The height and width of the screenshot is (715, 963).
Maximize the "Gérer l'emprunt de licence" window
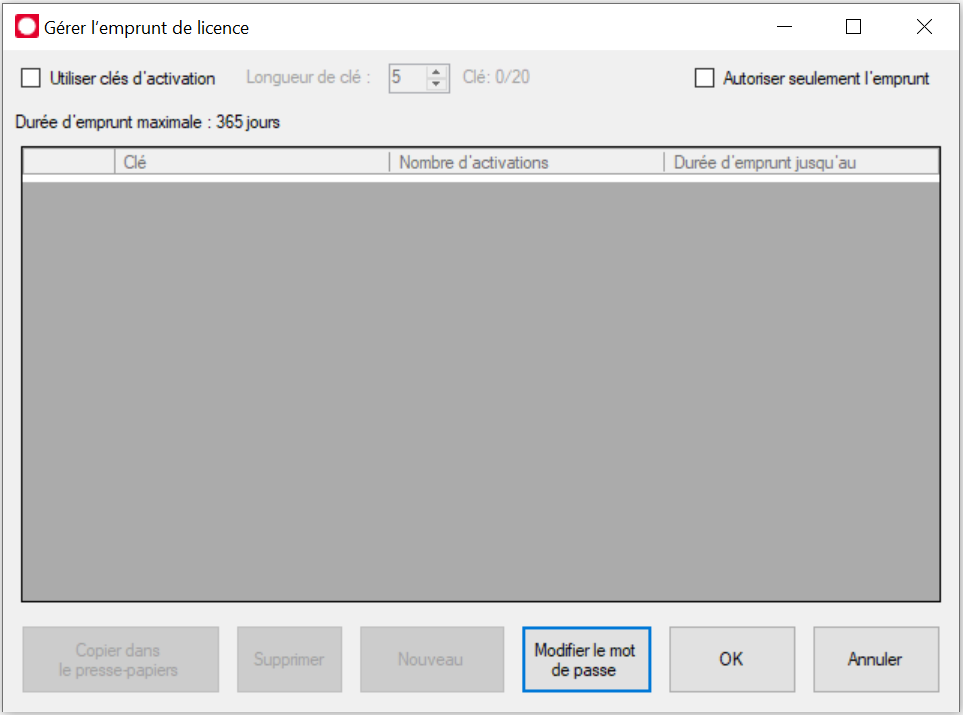853,27
